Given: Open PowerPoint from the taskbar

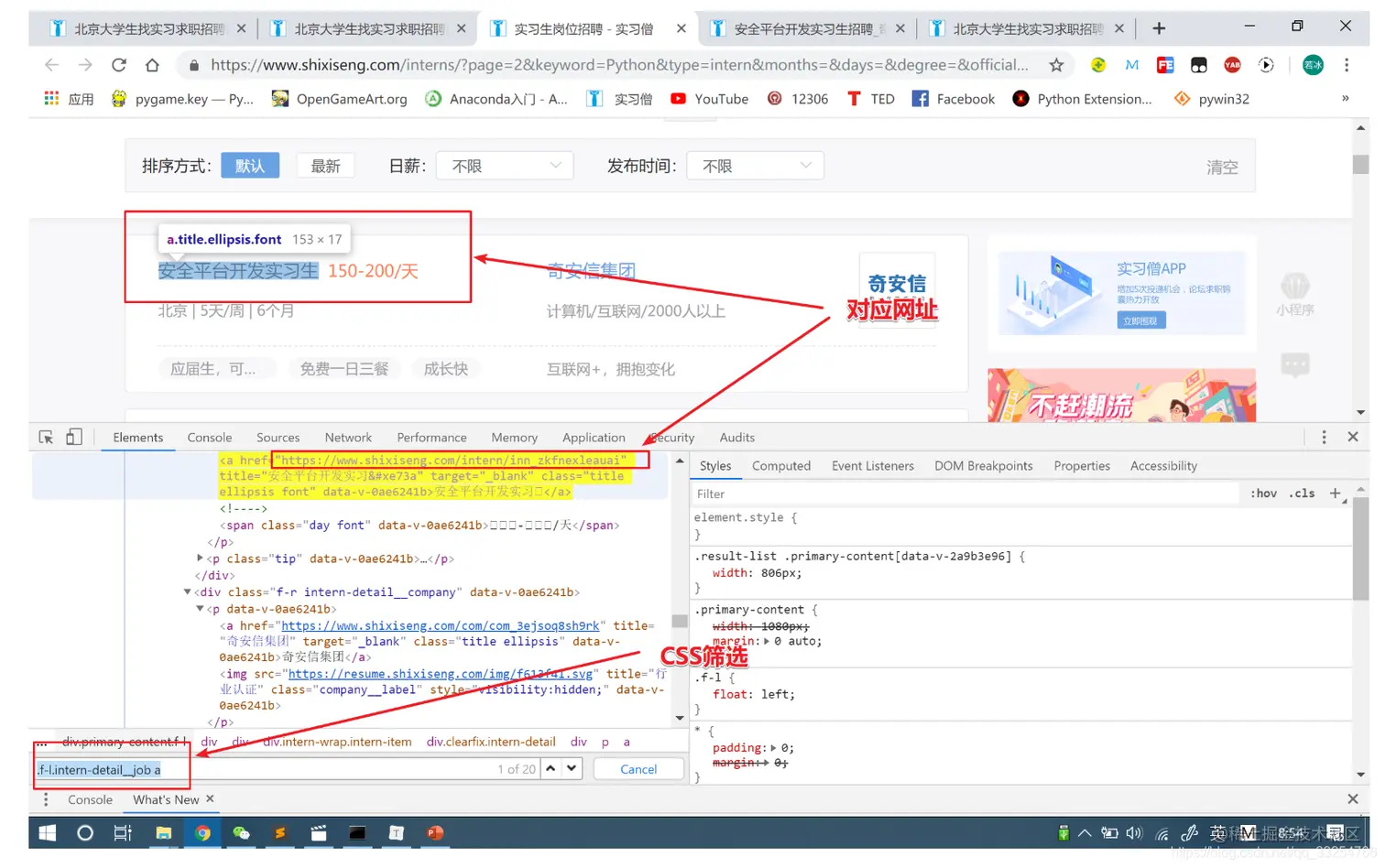Looking at the screenshot, I should pos(434,833).
